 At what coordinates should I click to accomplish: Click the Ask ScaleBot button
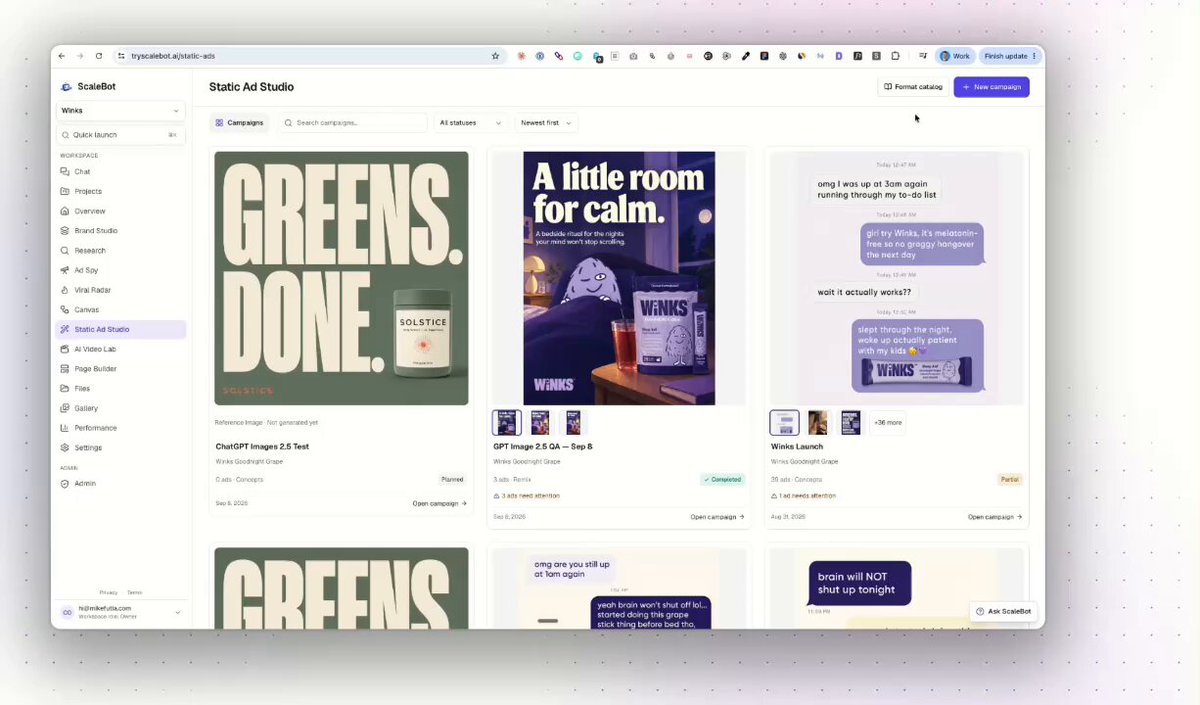coord(1004,611)
